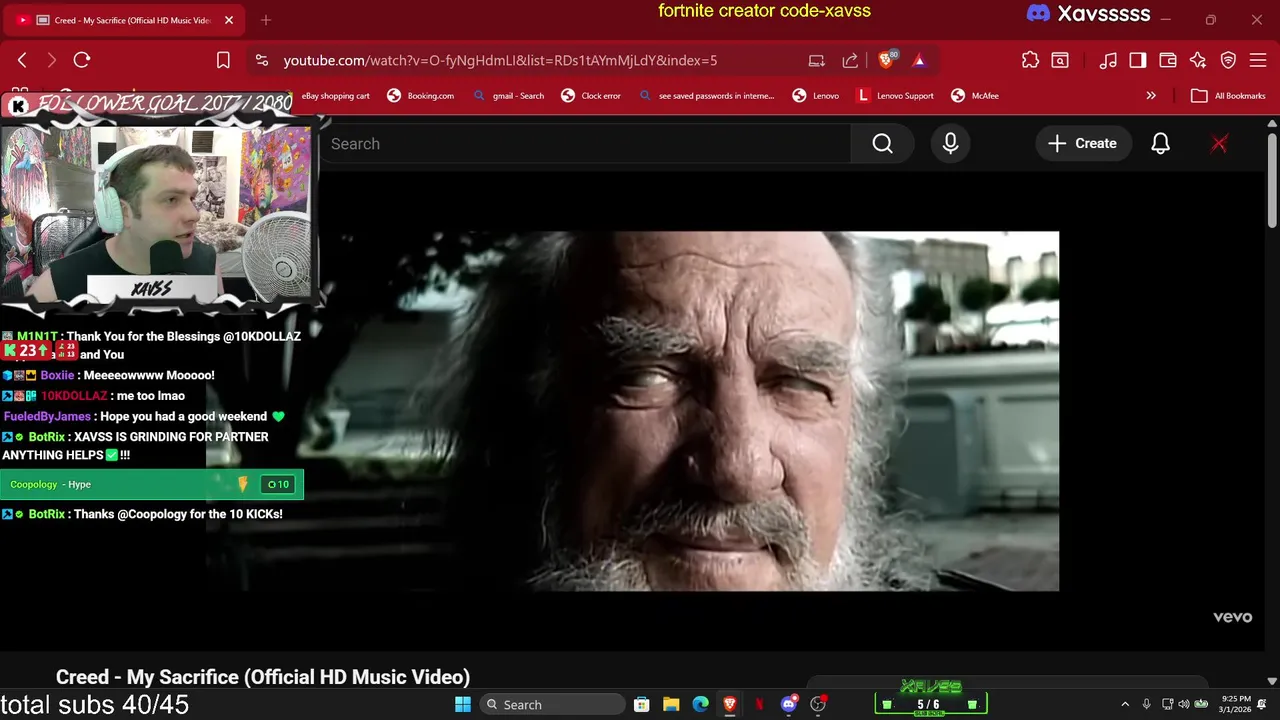This screenshot has width=1280, height=720.
Task: Open Brave Shields lion icon
Action: [886, 60]
